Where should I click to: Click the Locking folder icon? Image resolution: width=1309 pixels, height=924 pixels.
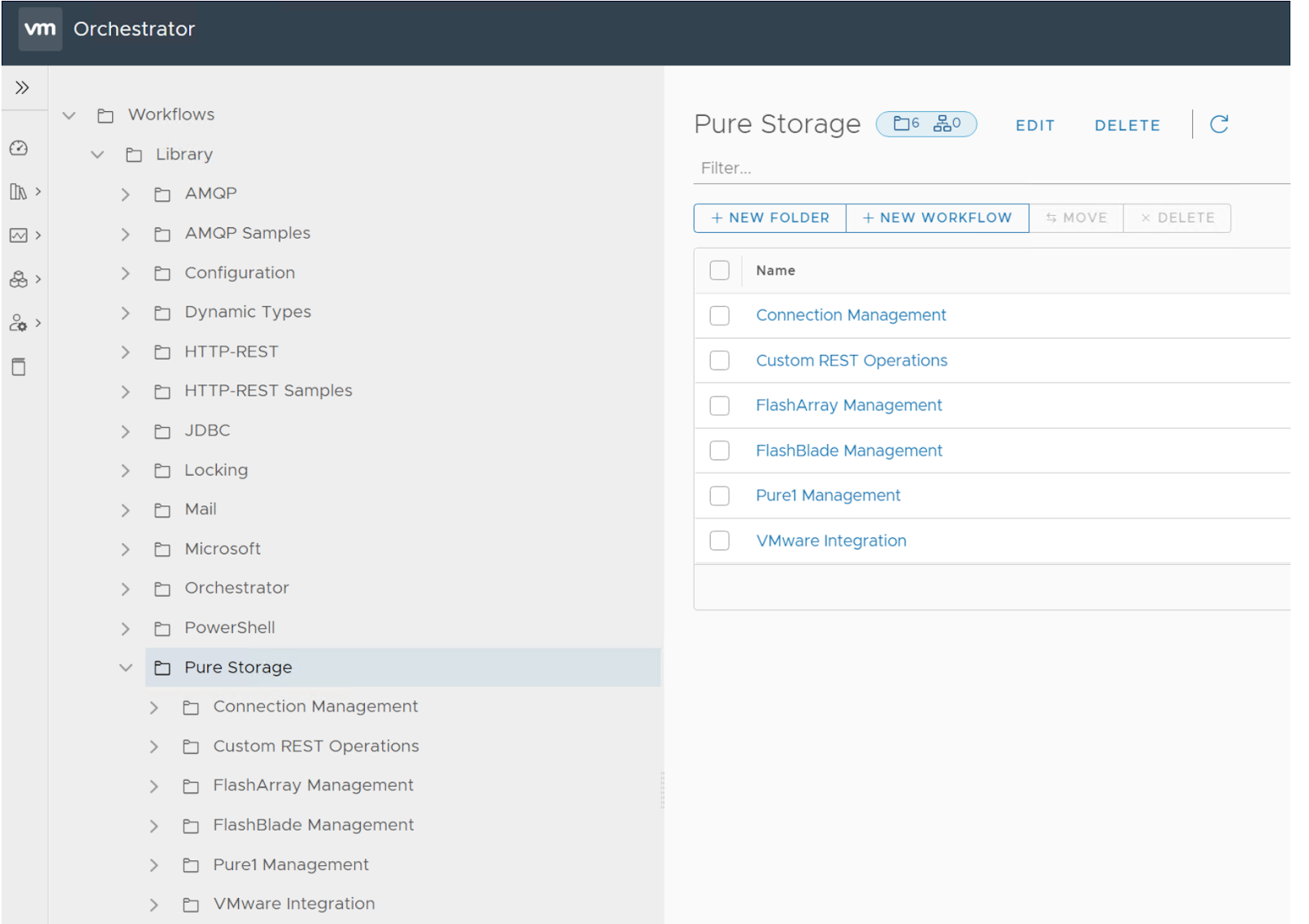(163, 471)
